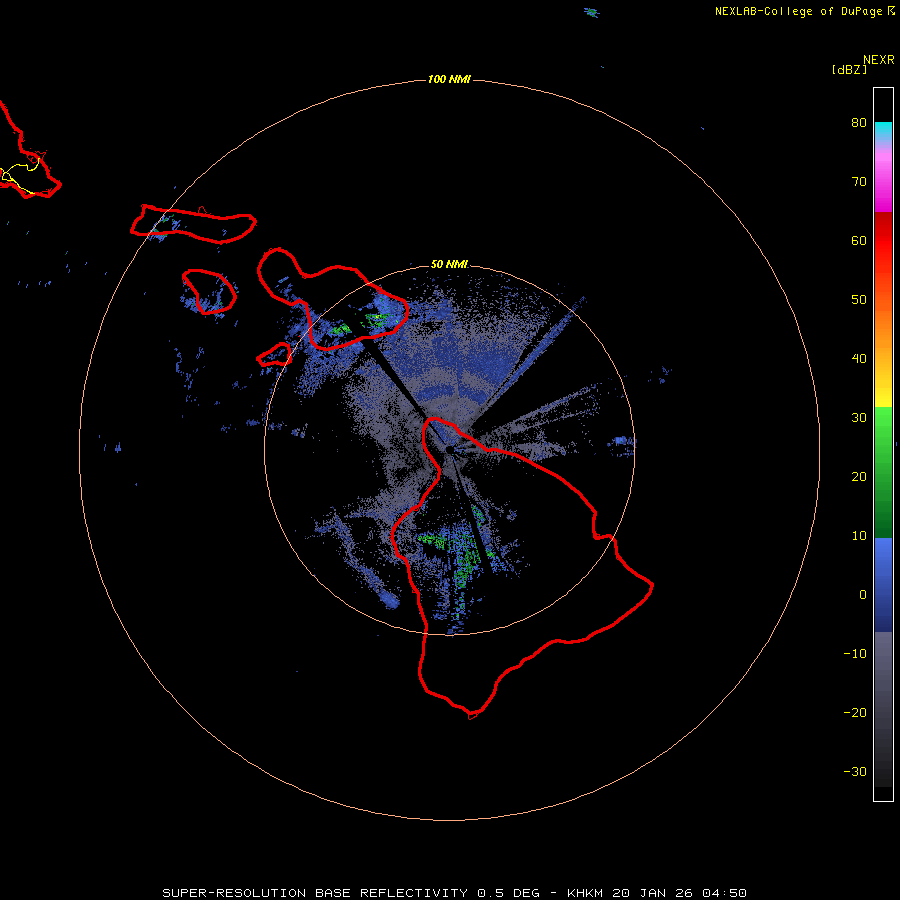Click the 100 NMI range ring label

coord(449,79)
